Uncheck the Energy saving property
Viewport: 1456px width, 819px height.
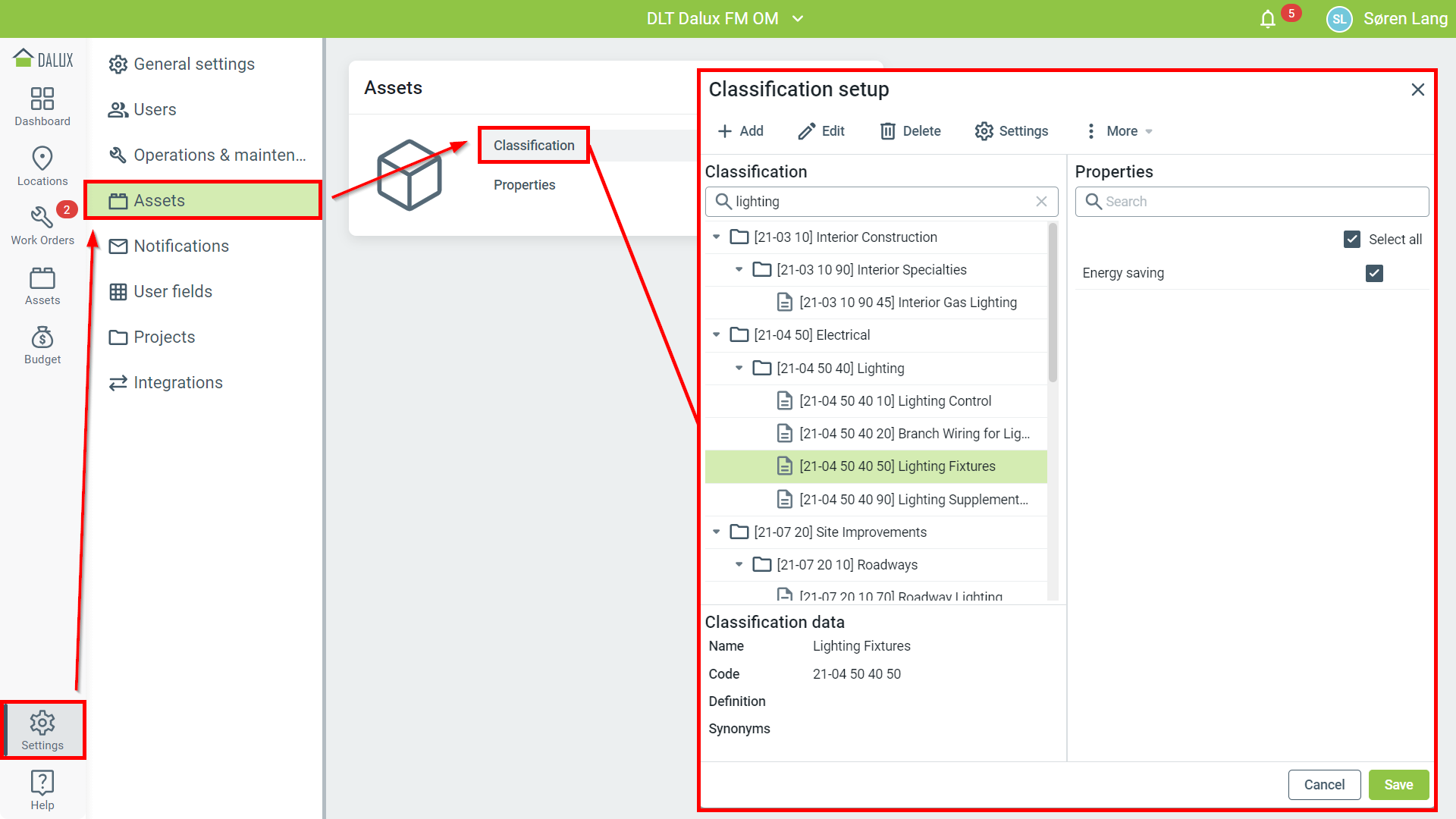click(x=1373, y=273)
